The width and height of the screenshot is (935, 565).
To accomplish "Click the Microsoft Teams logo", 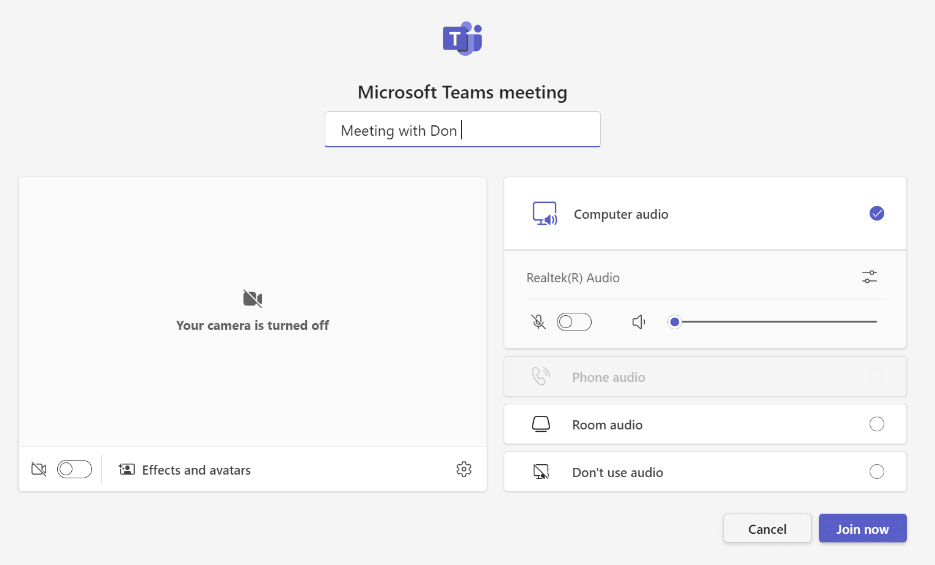I will pos(462,39).
